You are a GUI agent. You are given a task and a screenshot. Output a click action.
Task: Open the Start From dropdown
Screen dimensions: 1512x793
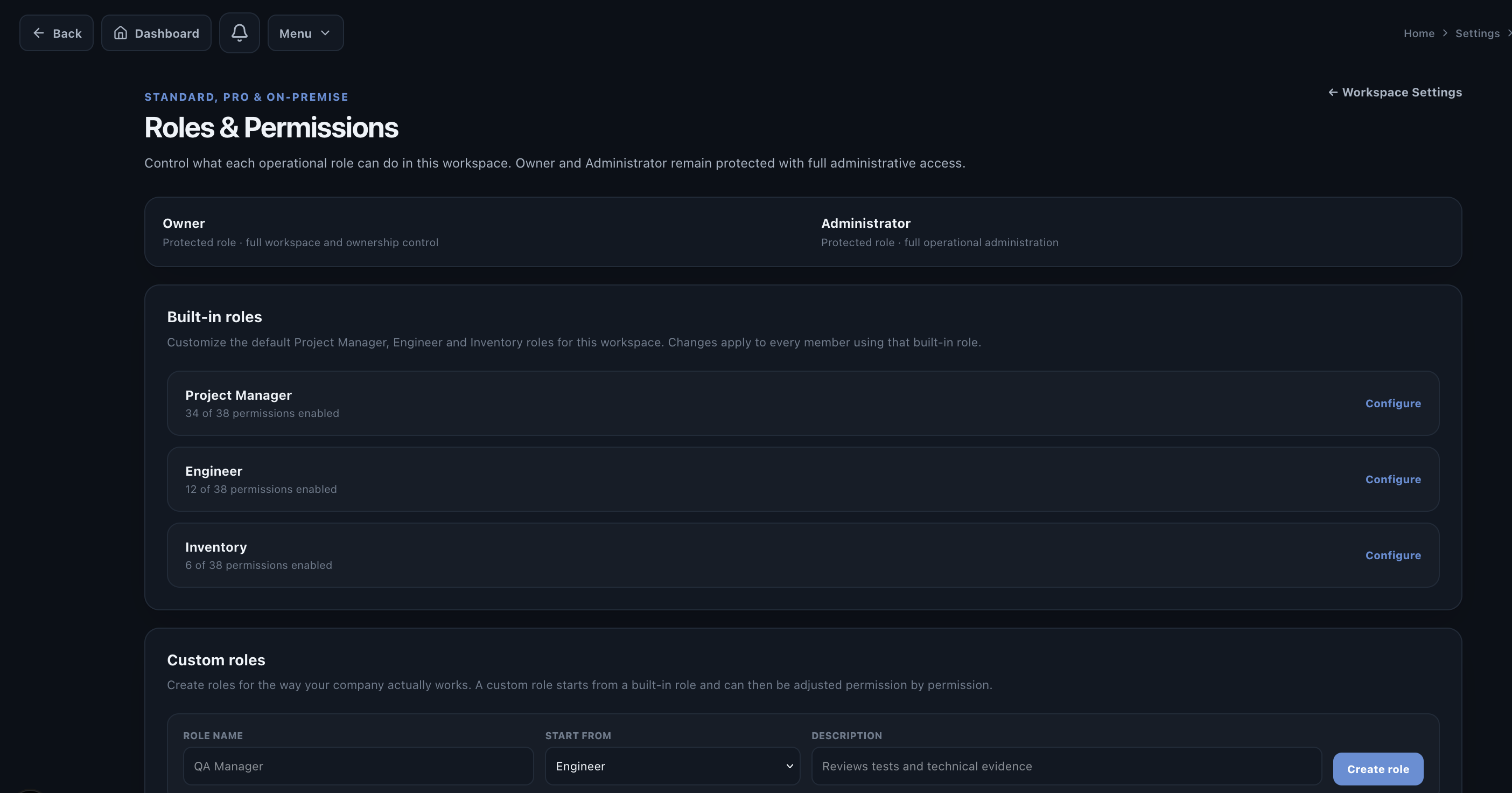click(672, 766)
